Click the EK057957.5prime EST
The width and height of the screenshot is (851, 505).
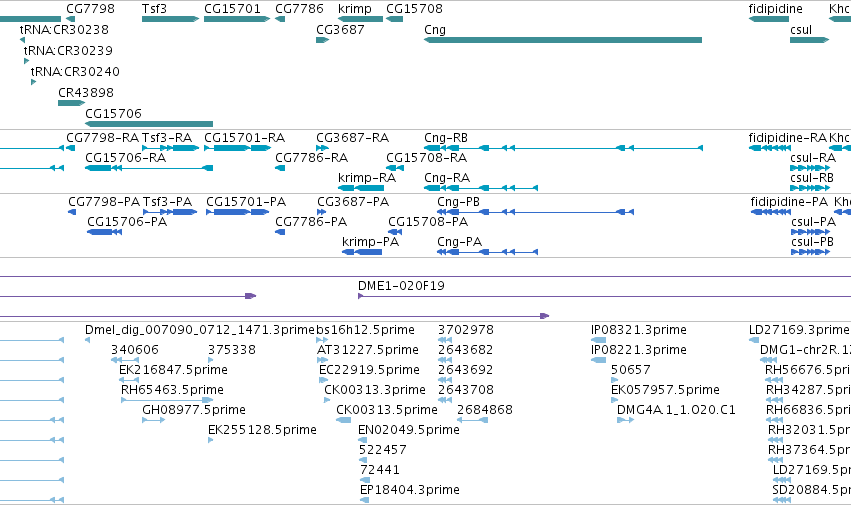click(614, 400)
